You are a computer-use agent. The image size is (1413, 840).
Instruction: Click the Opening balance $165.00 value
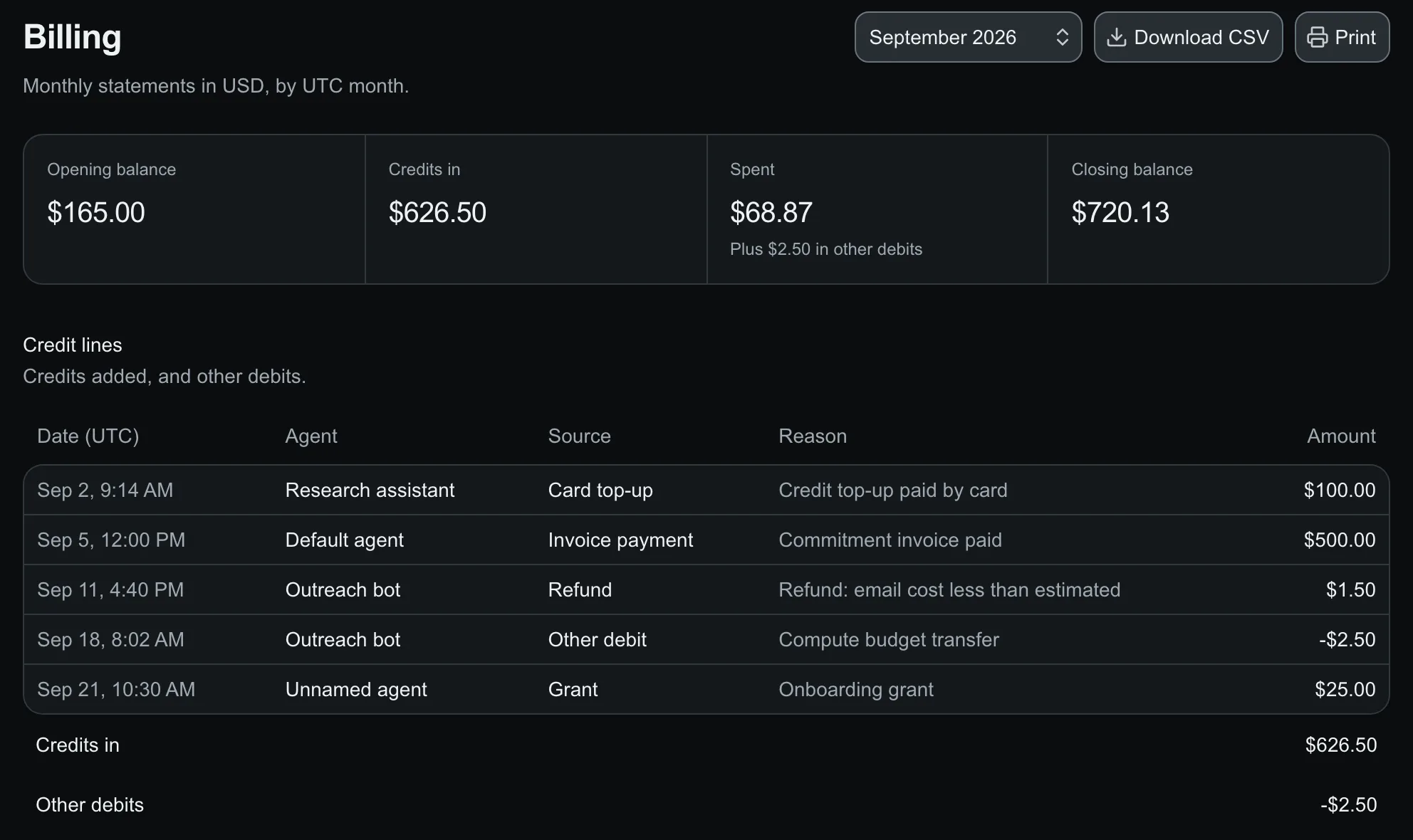96,212
